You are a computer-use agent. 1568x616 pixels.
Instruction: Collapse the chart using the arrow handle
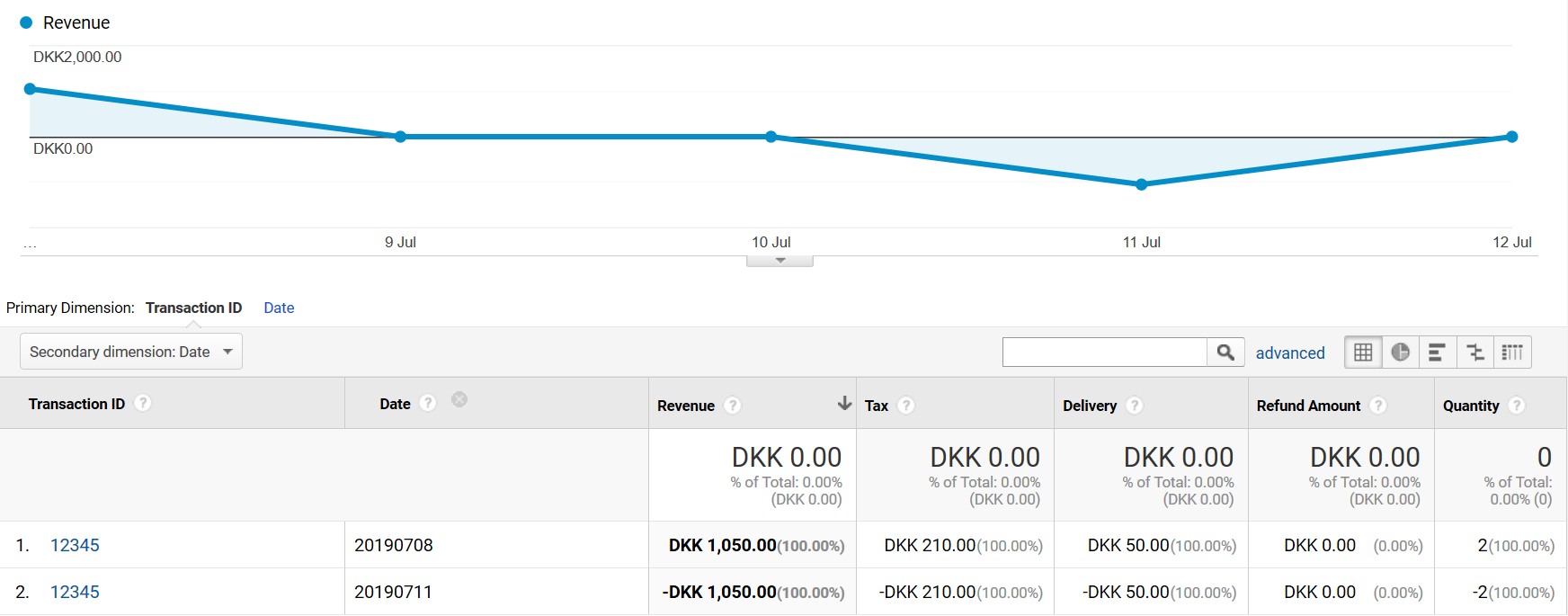[x=780, y=261]
